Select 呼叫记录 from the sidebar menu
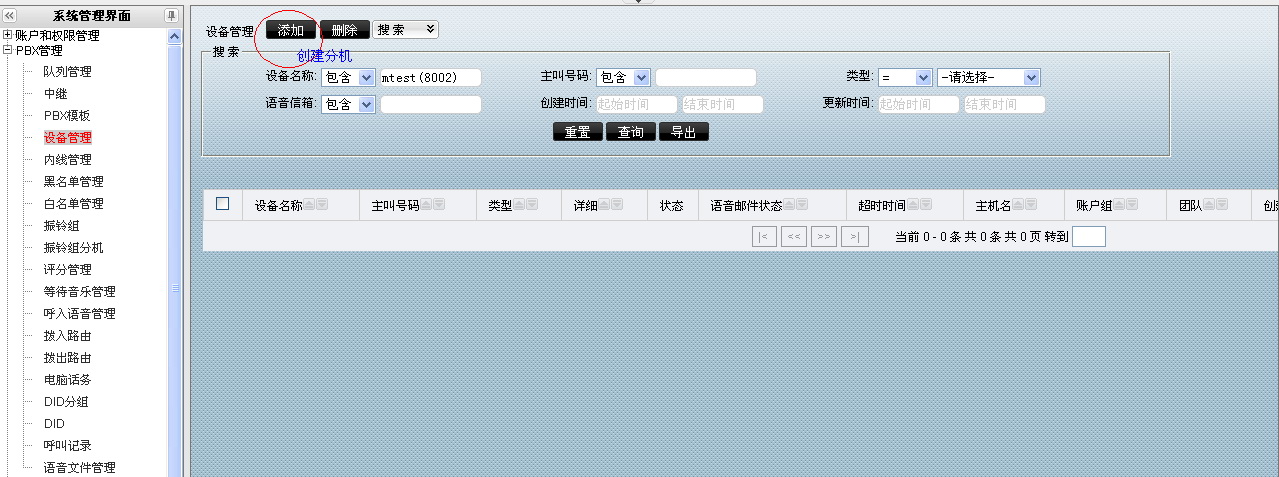 point(67,446)
